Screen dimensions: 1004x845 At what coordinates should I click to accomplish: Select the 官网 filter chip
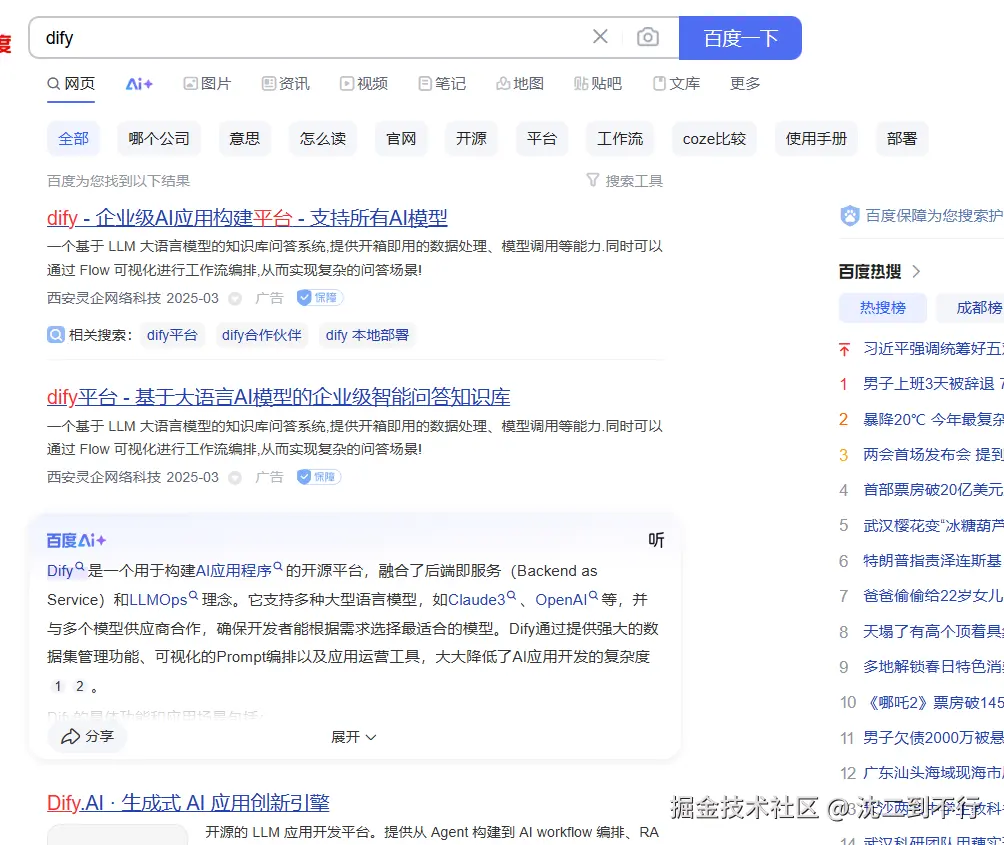click(401, 140)
